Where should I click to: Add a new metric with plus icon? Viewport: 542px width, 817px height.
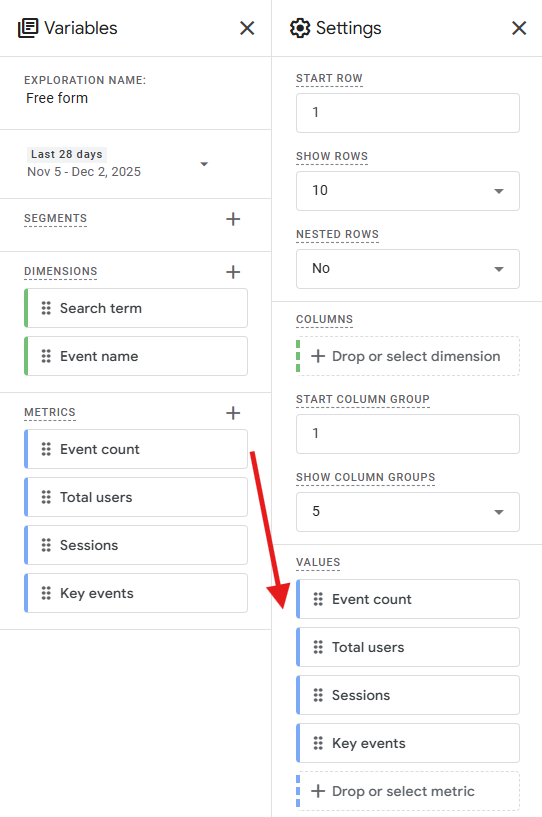click(233, 413)
